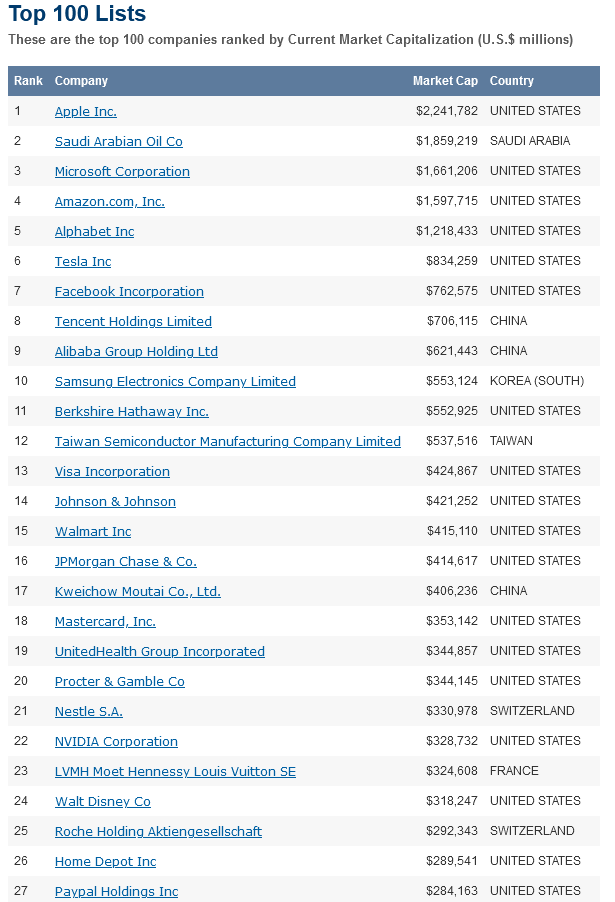Click the Market Cap column header

point(445,81)
